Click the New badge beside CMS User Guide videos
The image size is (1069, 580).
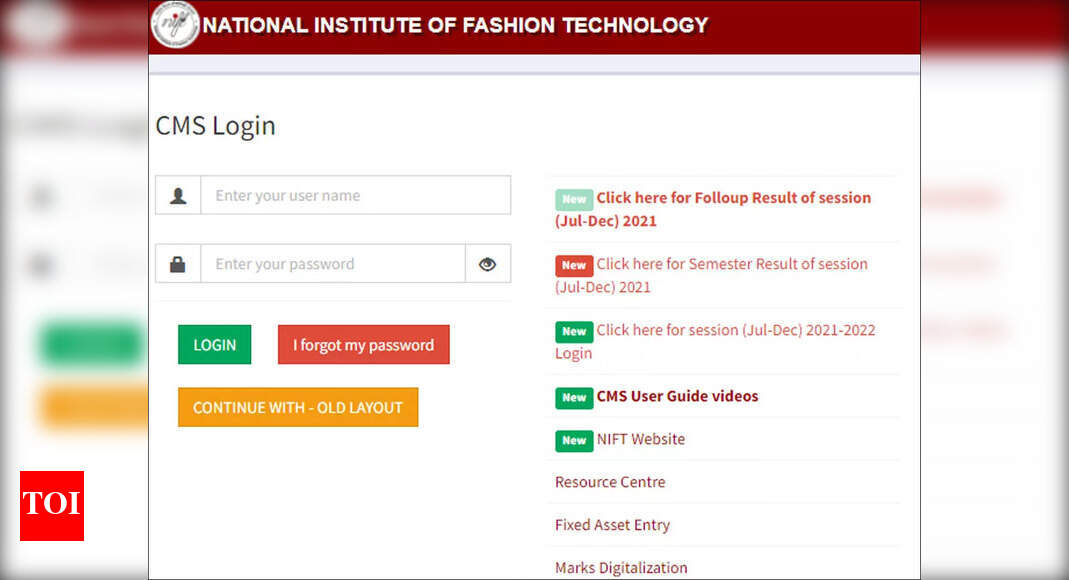pyautogui.click(x=574, y=397)
